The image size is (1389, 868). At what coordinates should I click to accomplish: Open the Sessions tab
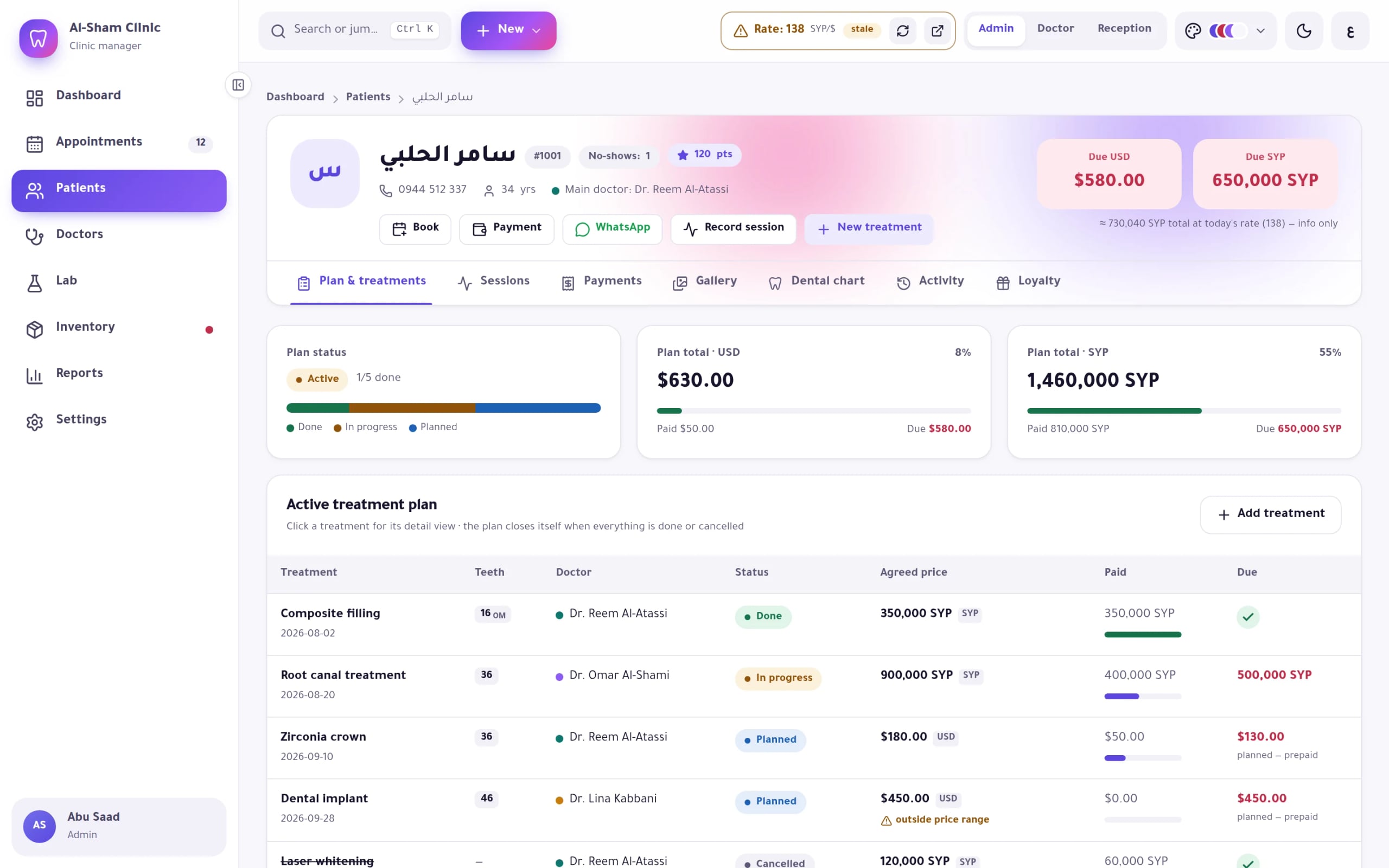(x=493, y=282)
